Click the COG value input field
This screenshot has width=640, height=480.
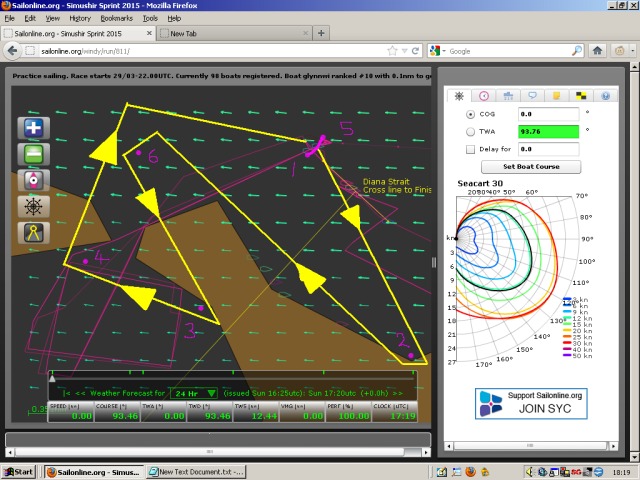[549, 114]
